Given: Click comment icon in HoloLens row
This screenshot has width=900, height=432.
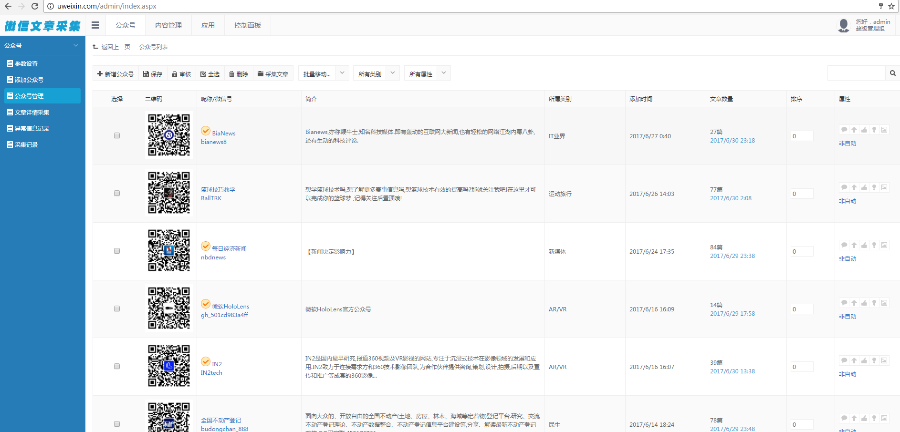Looking at the screenshot, I should 844,302.
